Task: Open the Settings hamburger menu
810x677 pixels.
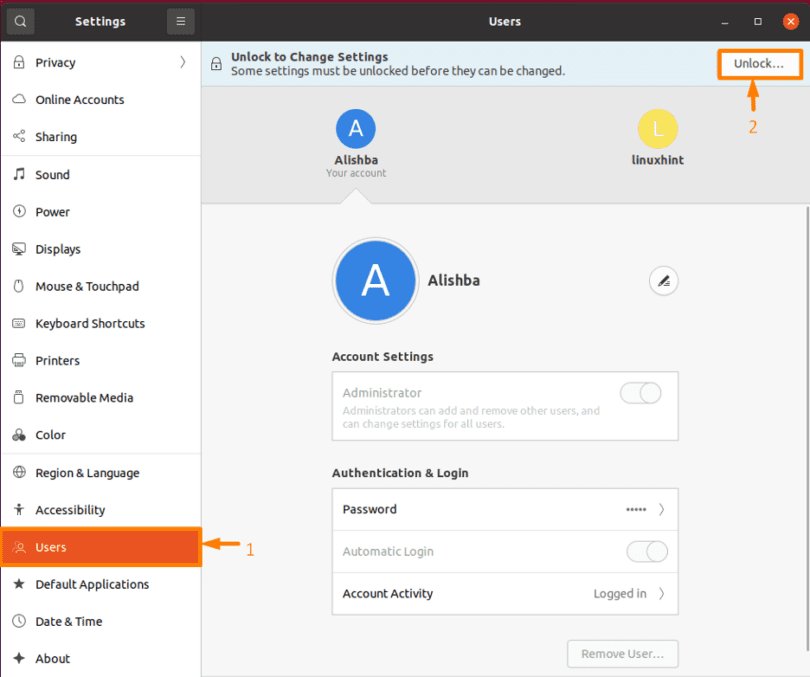Action: 180,21
